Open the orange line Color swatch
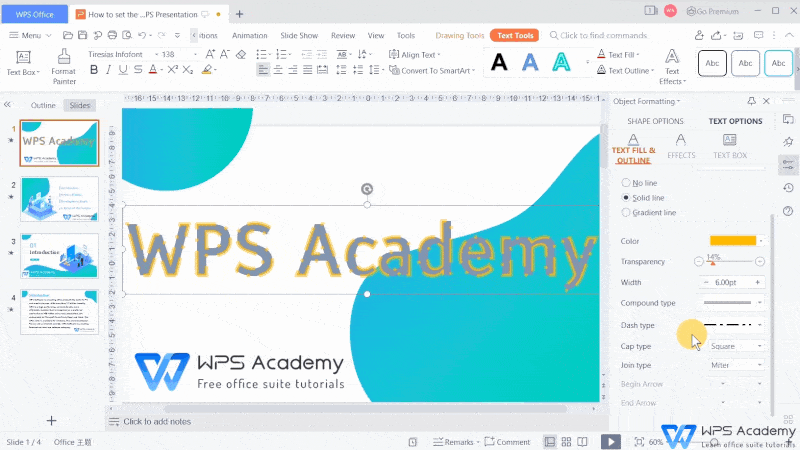 (733, 241)
